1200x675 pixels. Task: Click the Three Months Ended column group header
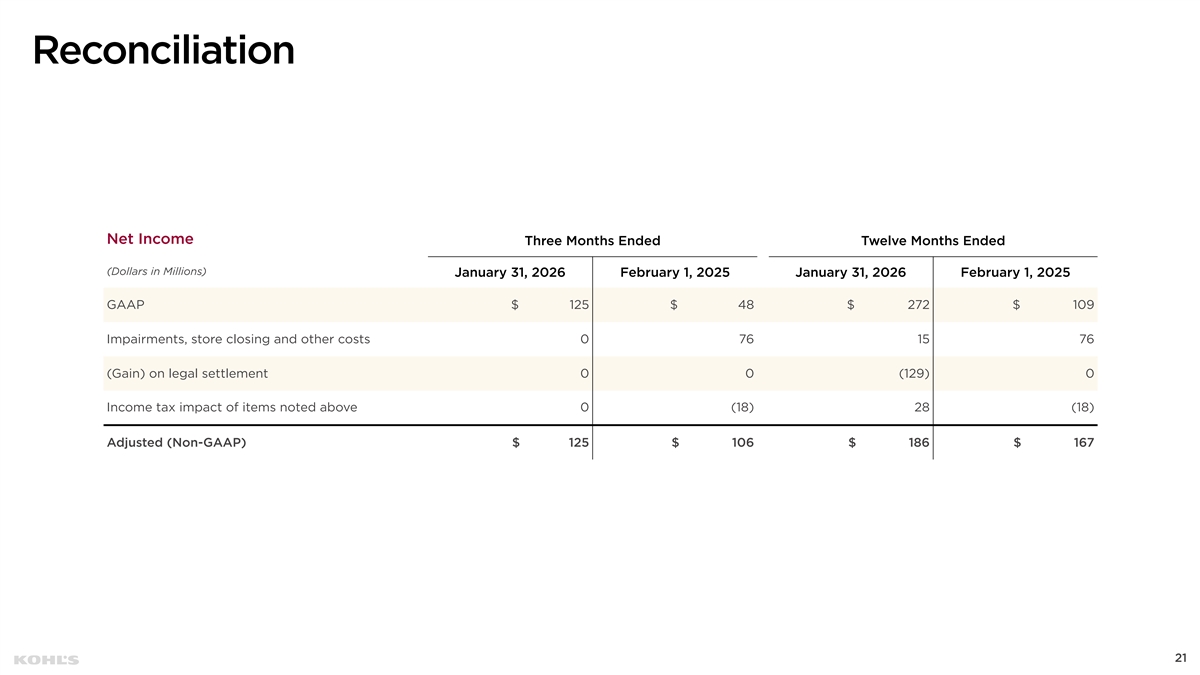pos(592,241)
